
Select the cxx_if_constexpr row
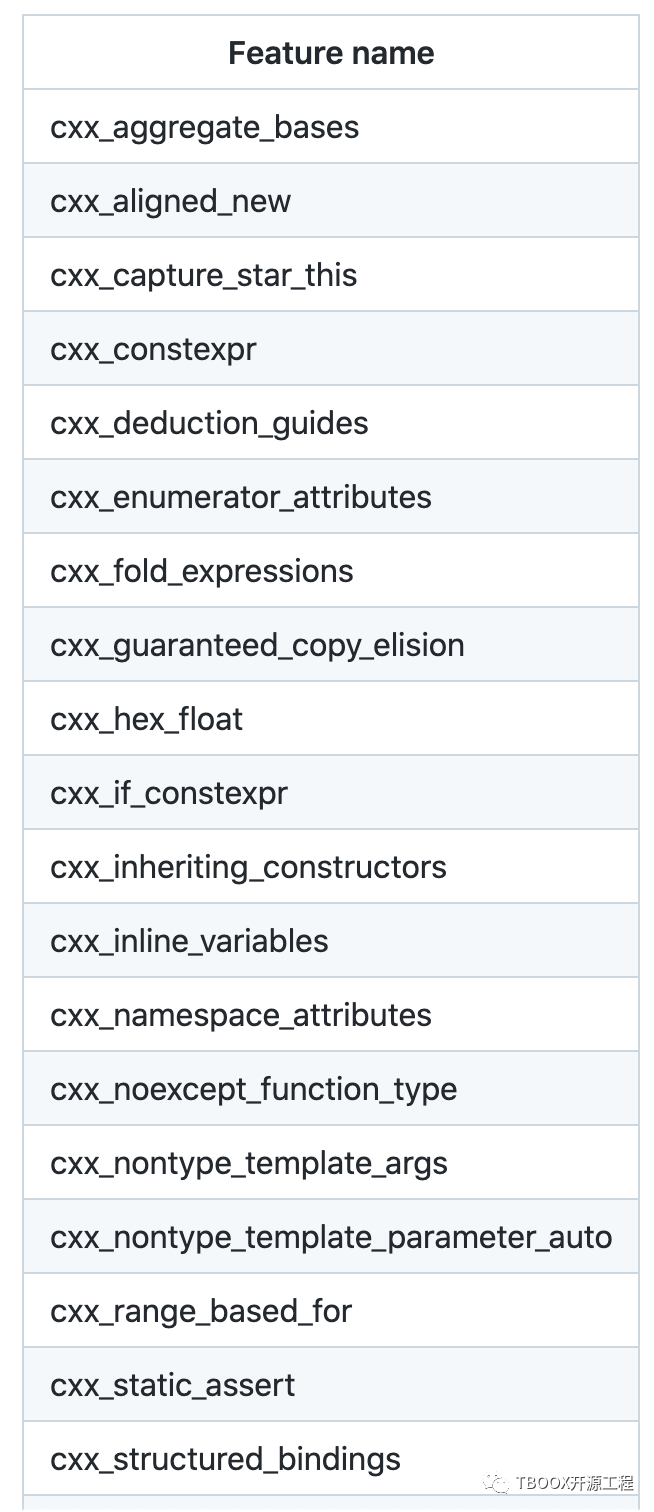331,792
